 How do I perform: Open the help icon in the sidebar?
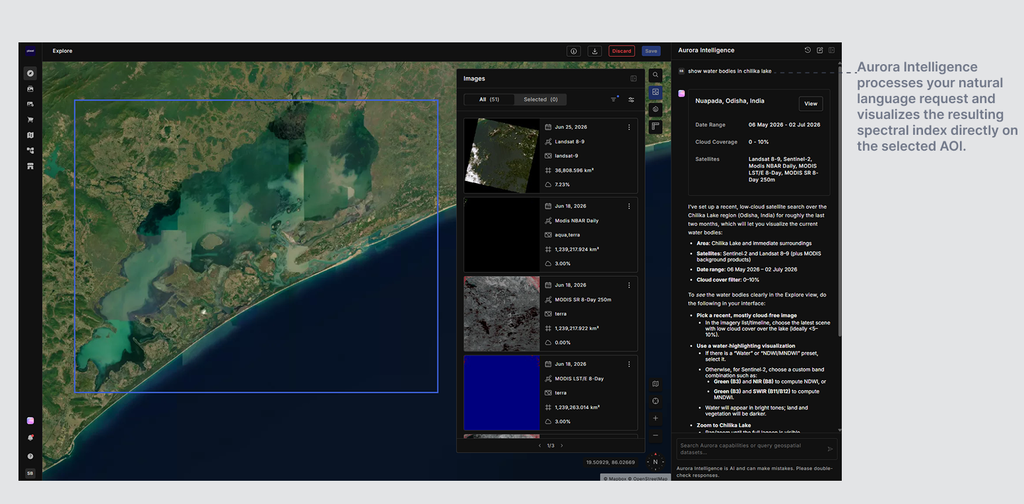click(30, 456)
